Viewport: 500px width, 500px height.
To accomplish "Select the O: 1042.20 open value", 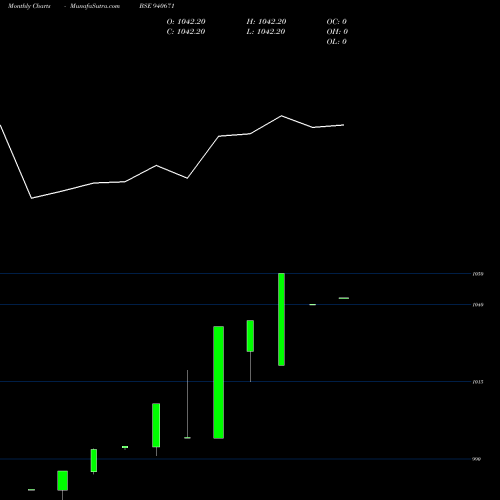I will click(186, 22).
